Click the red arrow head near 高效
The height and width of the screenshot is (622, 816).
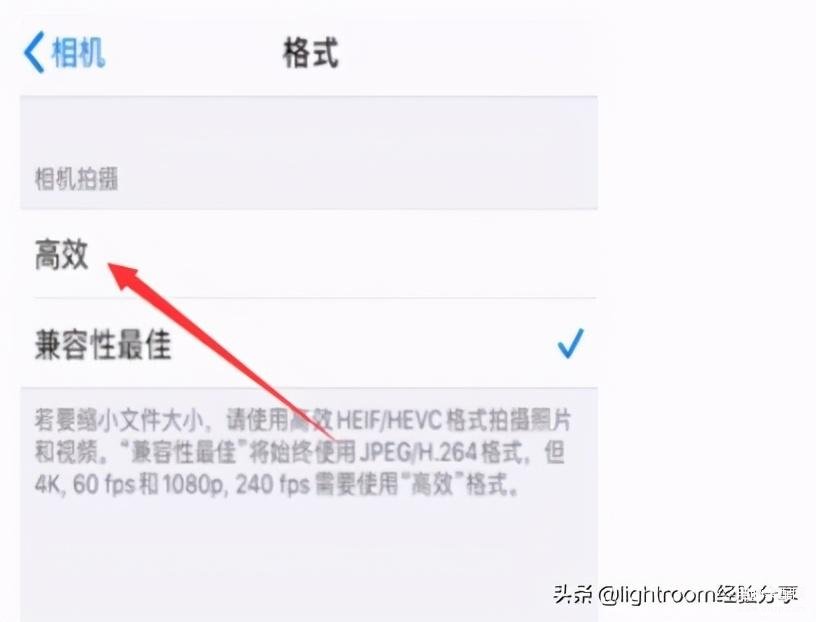pos(123,276)
